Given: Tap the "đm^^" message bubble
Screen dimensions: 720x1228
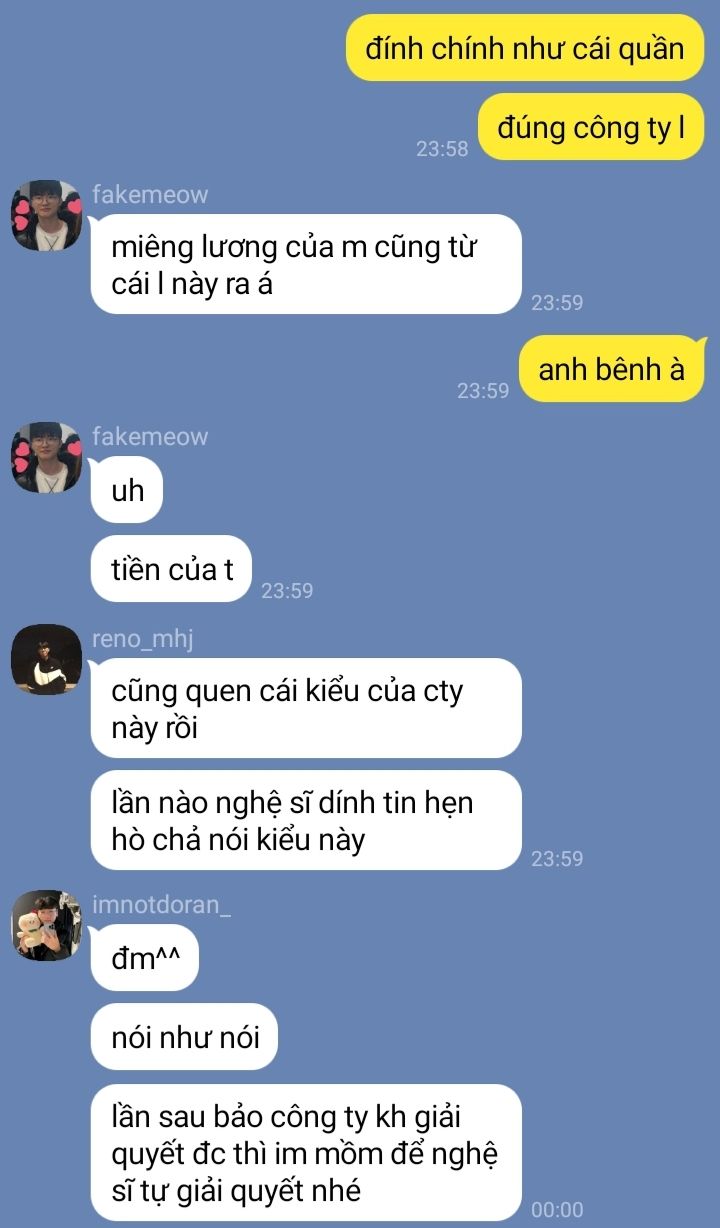Looking at the screenshot, I should (145, 958).
